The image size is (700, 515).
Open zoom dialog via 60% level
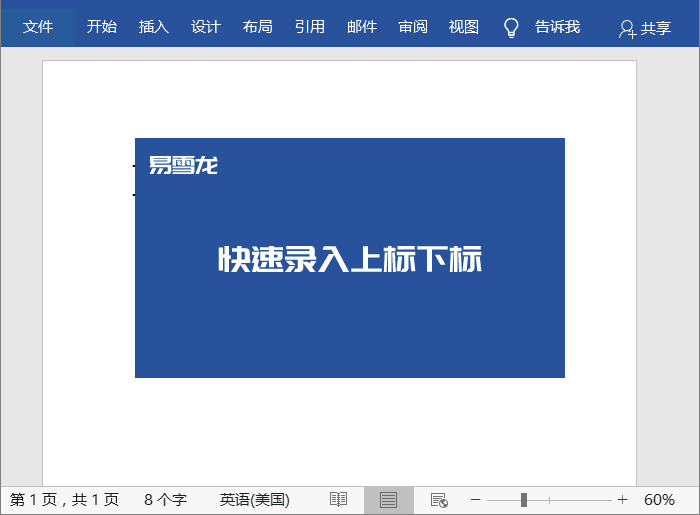(659, 500)
